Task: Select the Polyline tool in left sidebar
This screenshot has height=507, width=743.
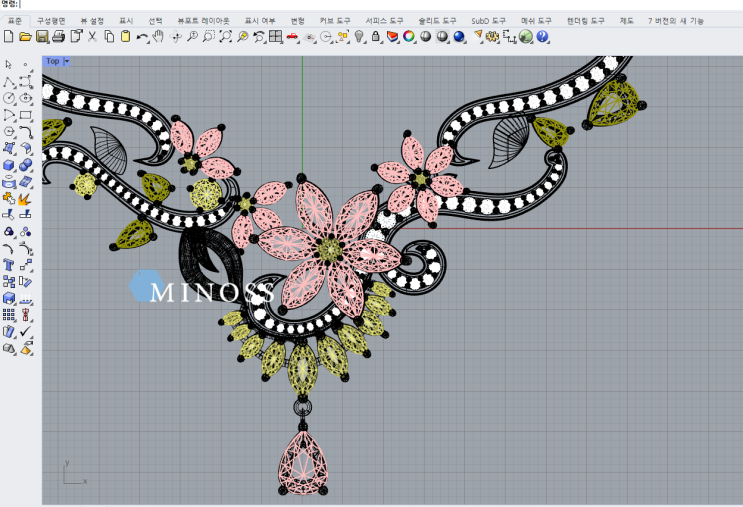Action: click(x=10, y=82)
